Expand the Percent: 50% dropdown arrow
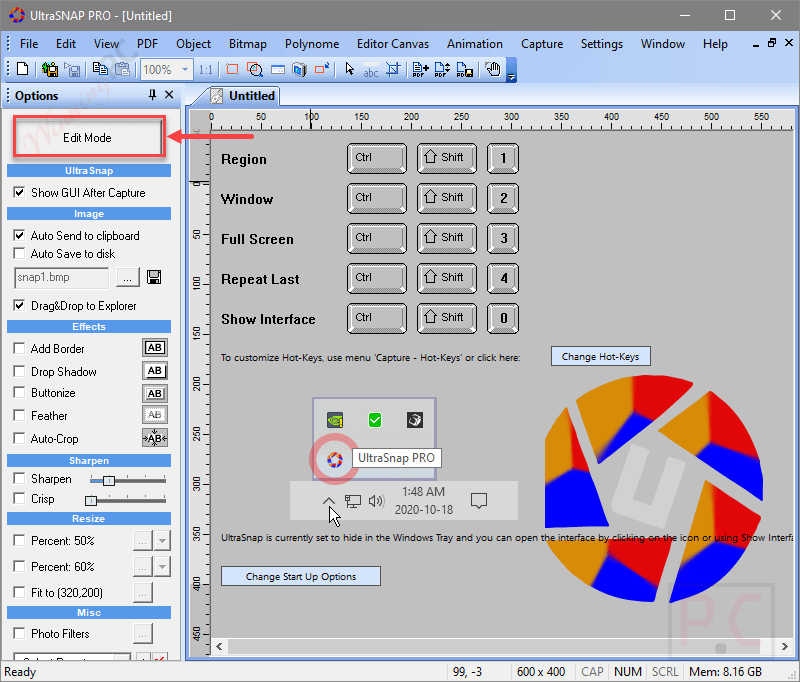This screenshot has width=800, height=682. pyautogui.click(x=162, y=540)
